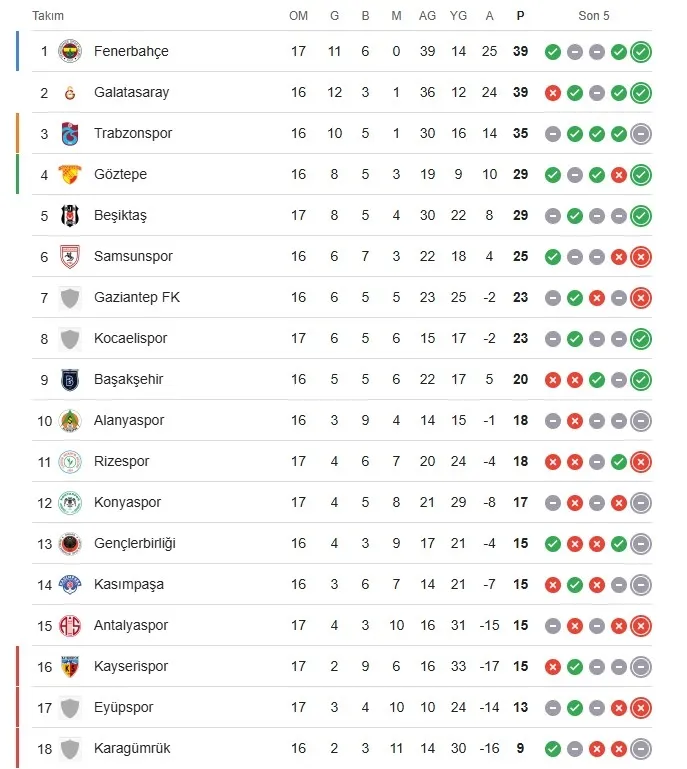Image resolution: width=687 pixels, height=769 pixels.
Task: Click the Fenerbahçe club crest
Action: pyautogui.click(x=70, y=51)
